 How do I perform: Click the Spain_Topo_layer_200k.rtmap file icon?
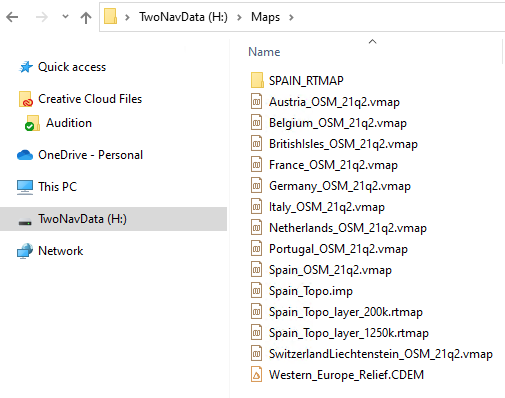256,311
